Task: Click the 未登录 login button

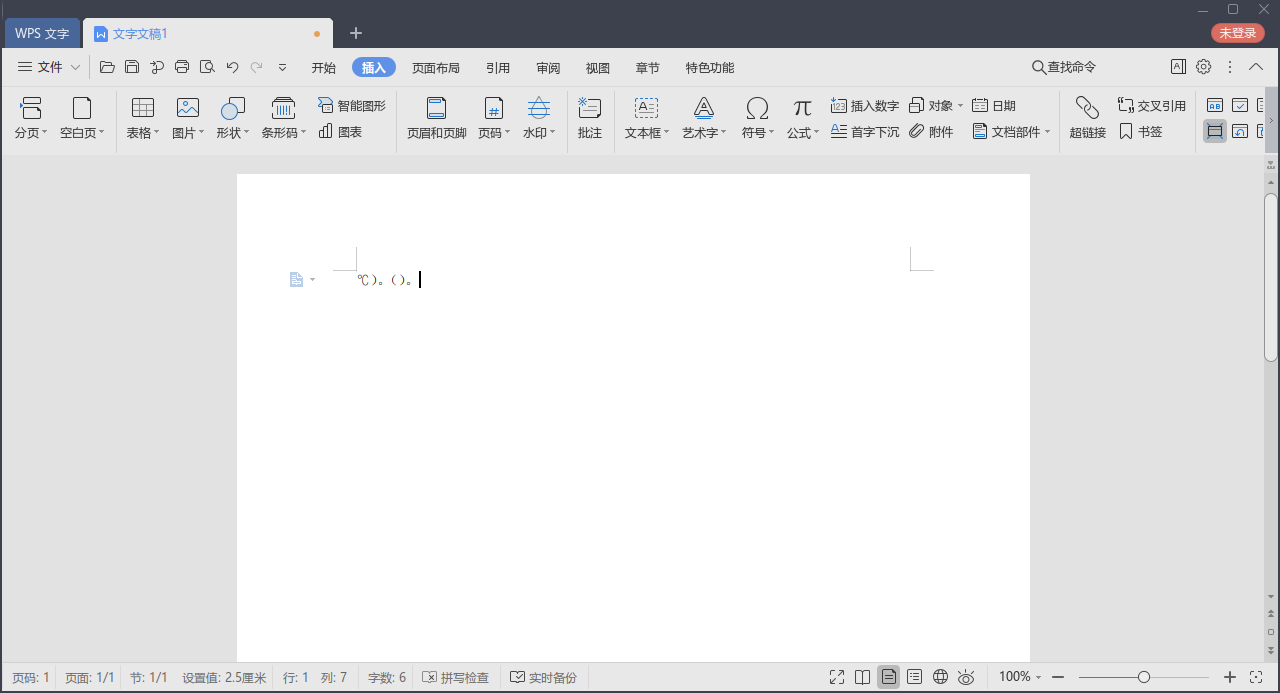Action: (1237, 33)
